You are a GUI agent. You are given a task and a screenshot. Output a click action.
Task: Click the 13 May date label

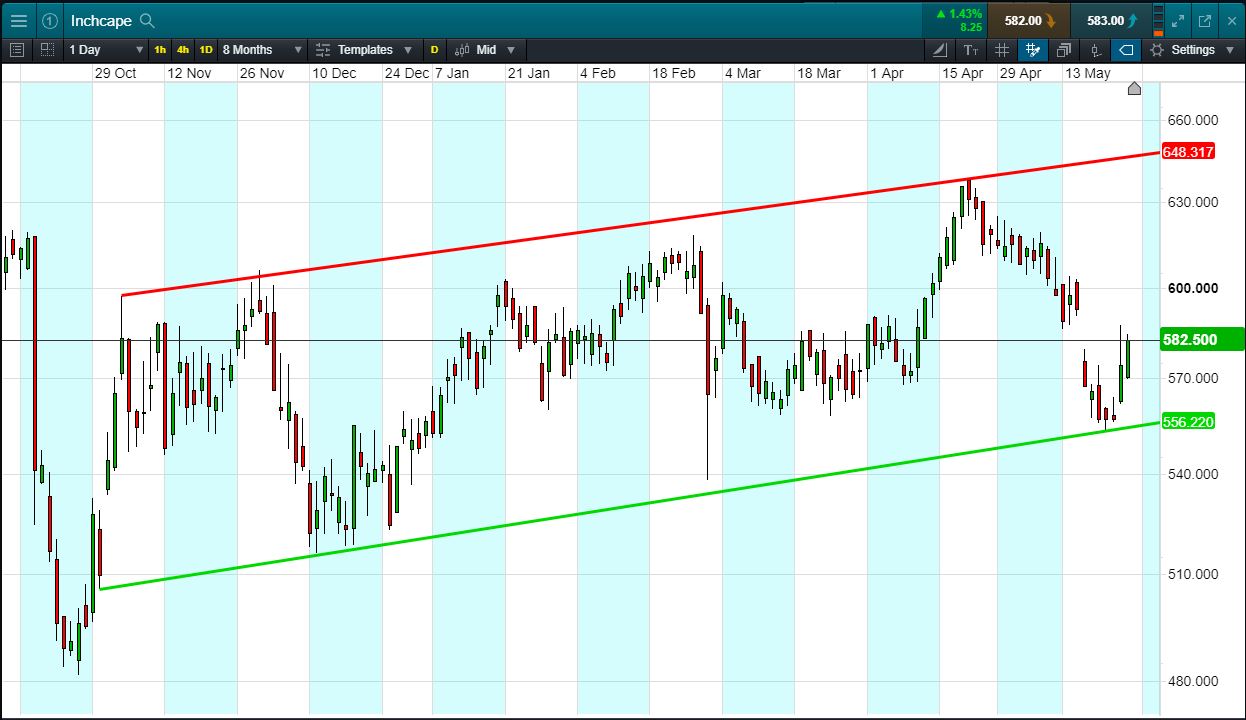pos(1088,73)
